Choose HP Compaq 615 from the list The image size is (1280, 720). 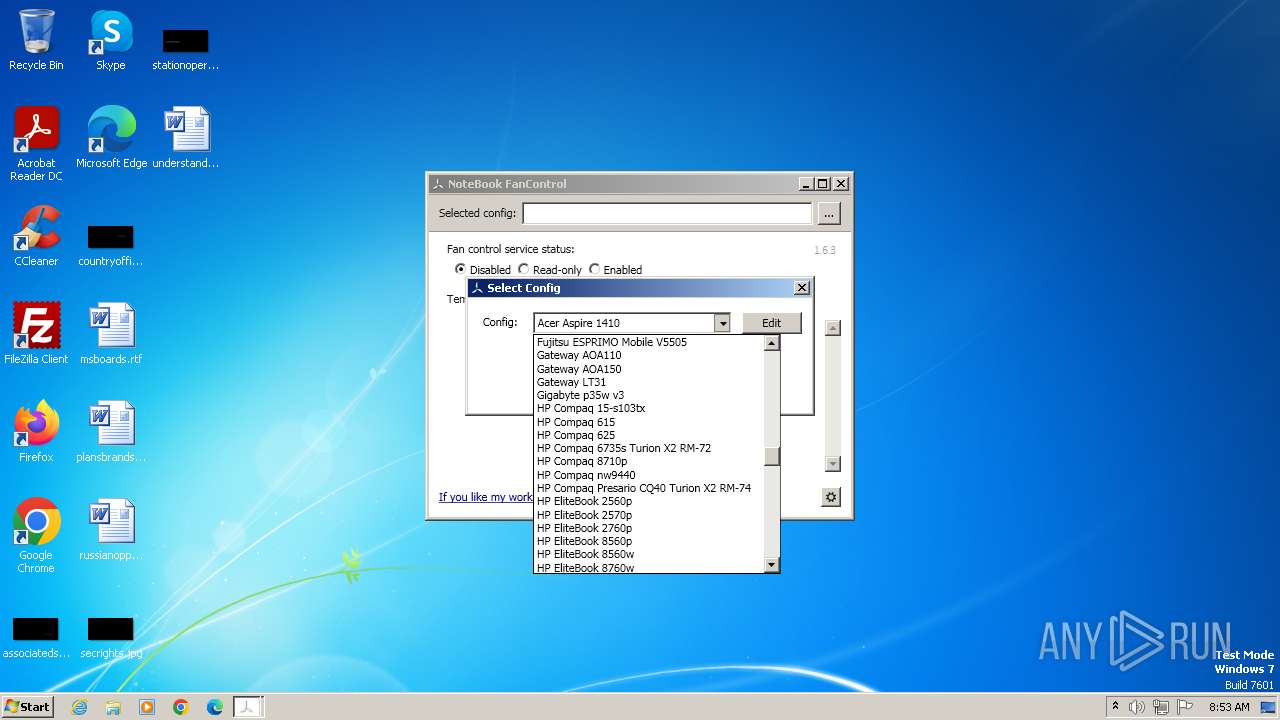[649, 422]
